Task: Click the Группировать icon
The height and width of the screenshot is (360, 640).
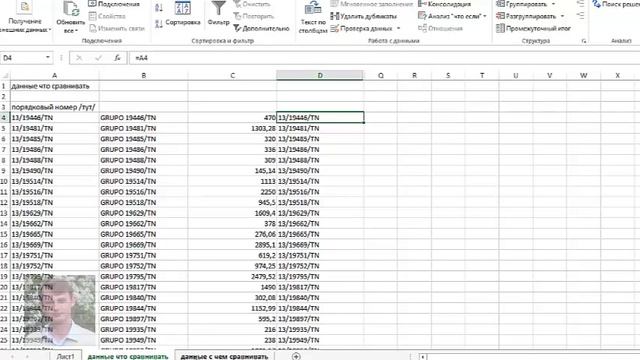Action: click(x=500, y=4)
